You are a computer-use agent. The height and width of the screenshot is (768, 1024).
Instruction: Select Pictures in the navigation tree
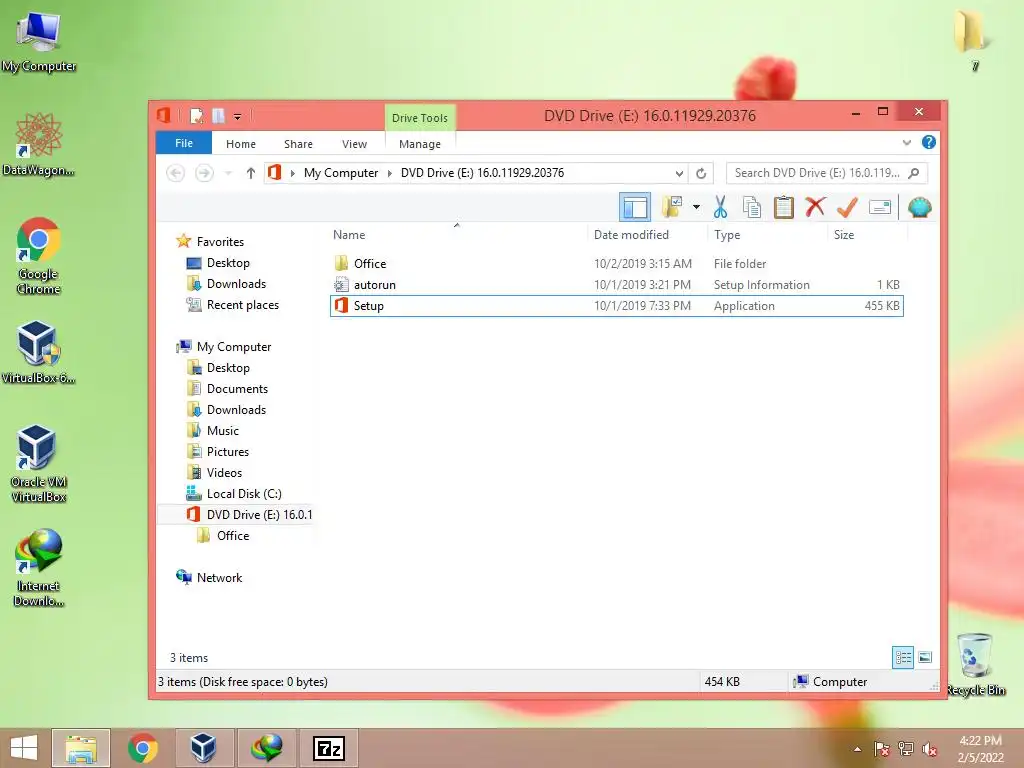(x=227, y=451)
